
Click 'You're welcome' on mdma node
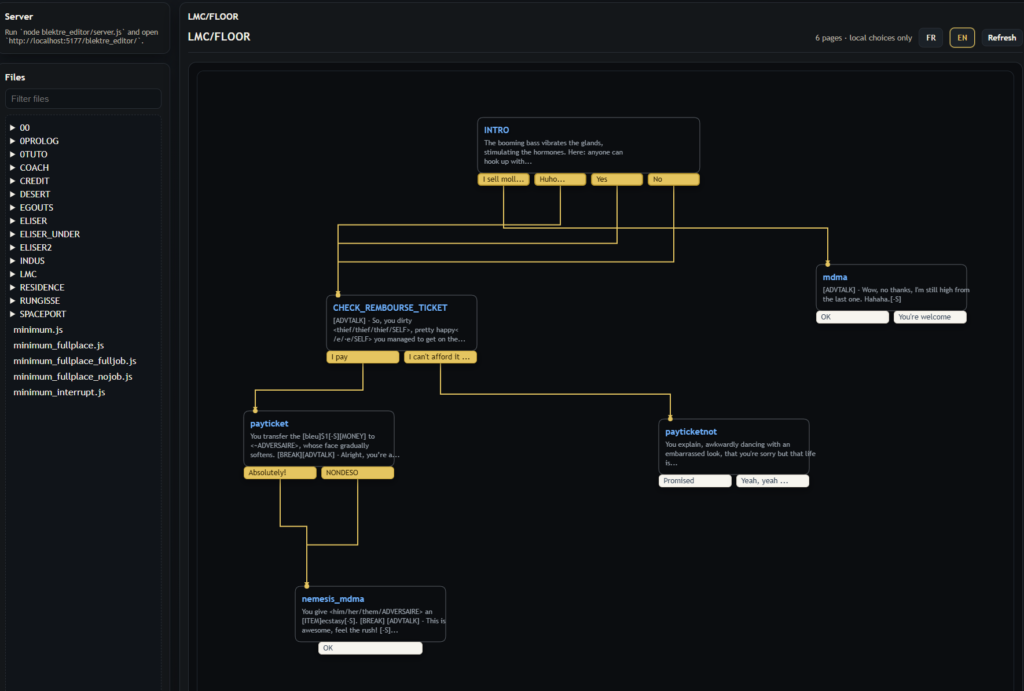point(930,317)
